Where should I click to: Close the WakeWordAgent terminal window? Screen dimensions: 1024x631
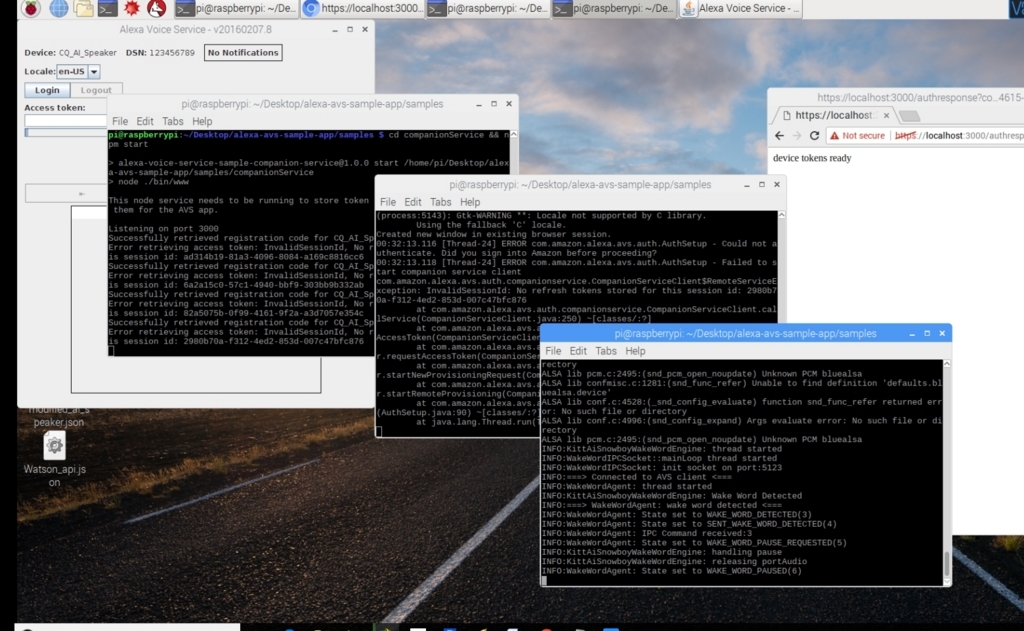point(942,334)
